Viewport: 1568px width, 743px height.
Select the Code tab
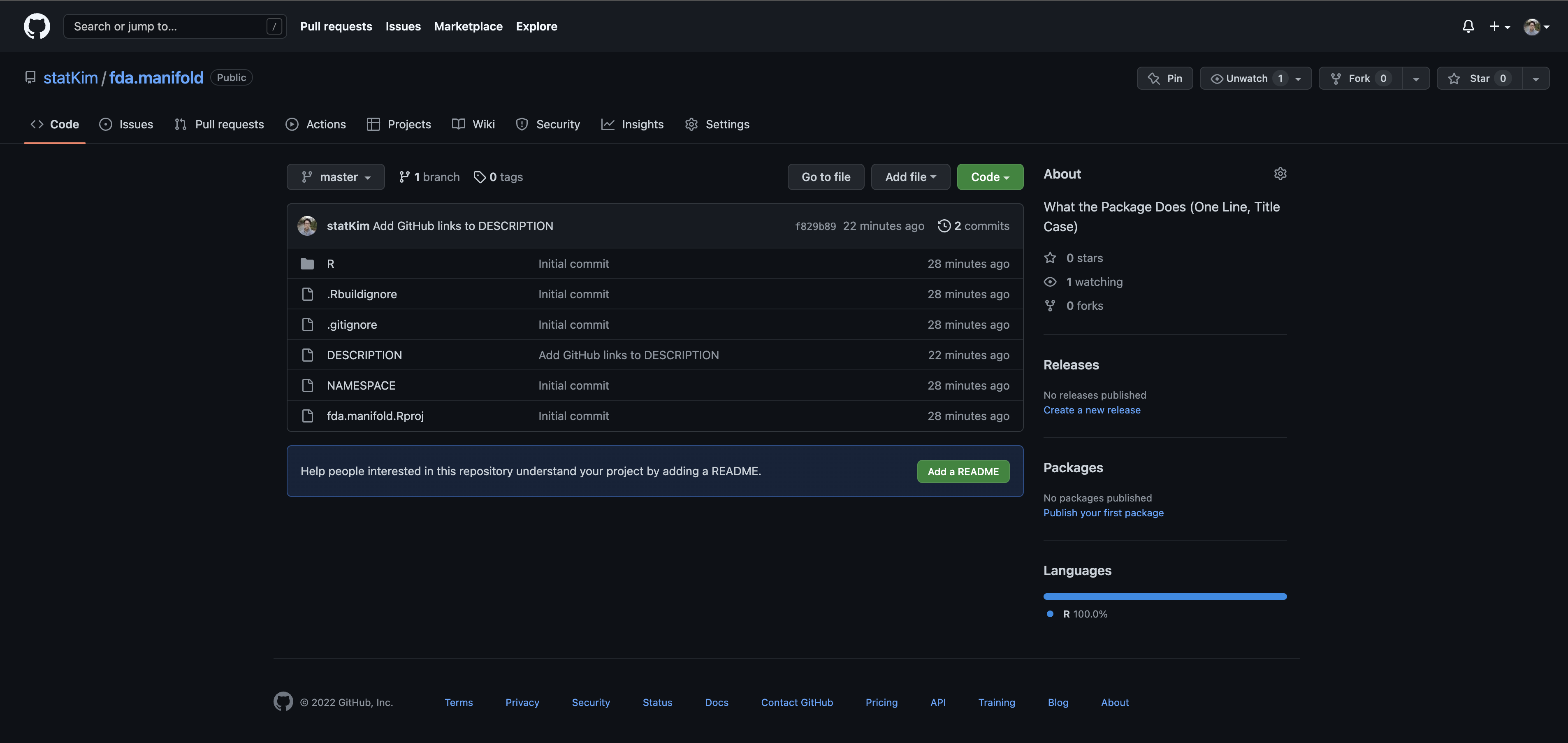coord(55,124)
